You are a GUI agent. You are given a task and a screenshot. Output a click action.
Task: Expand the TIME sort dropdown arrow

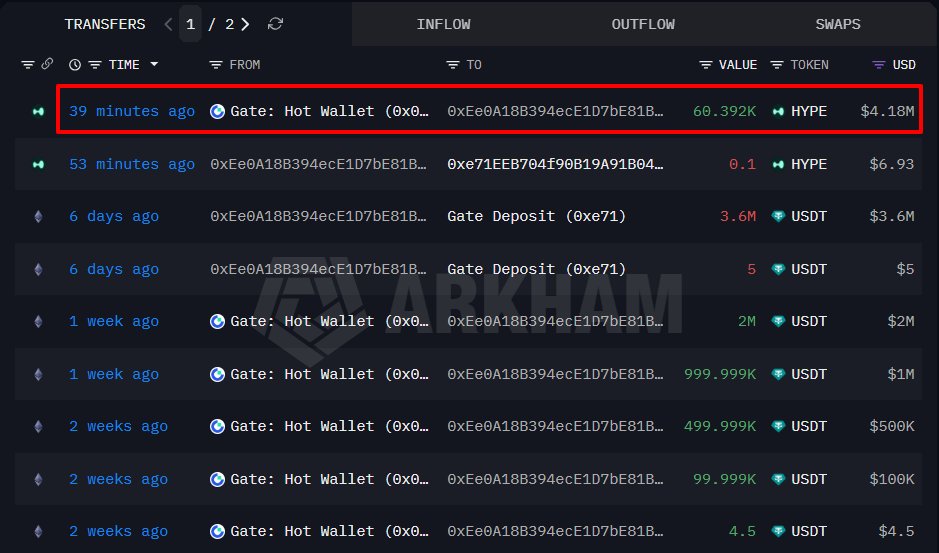click(154, 64)
